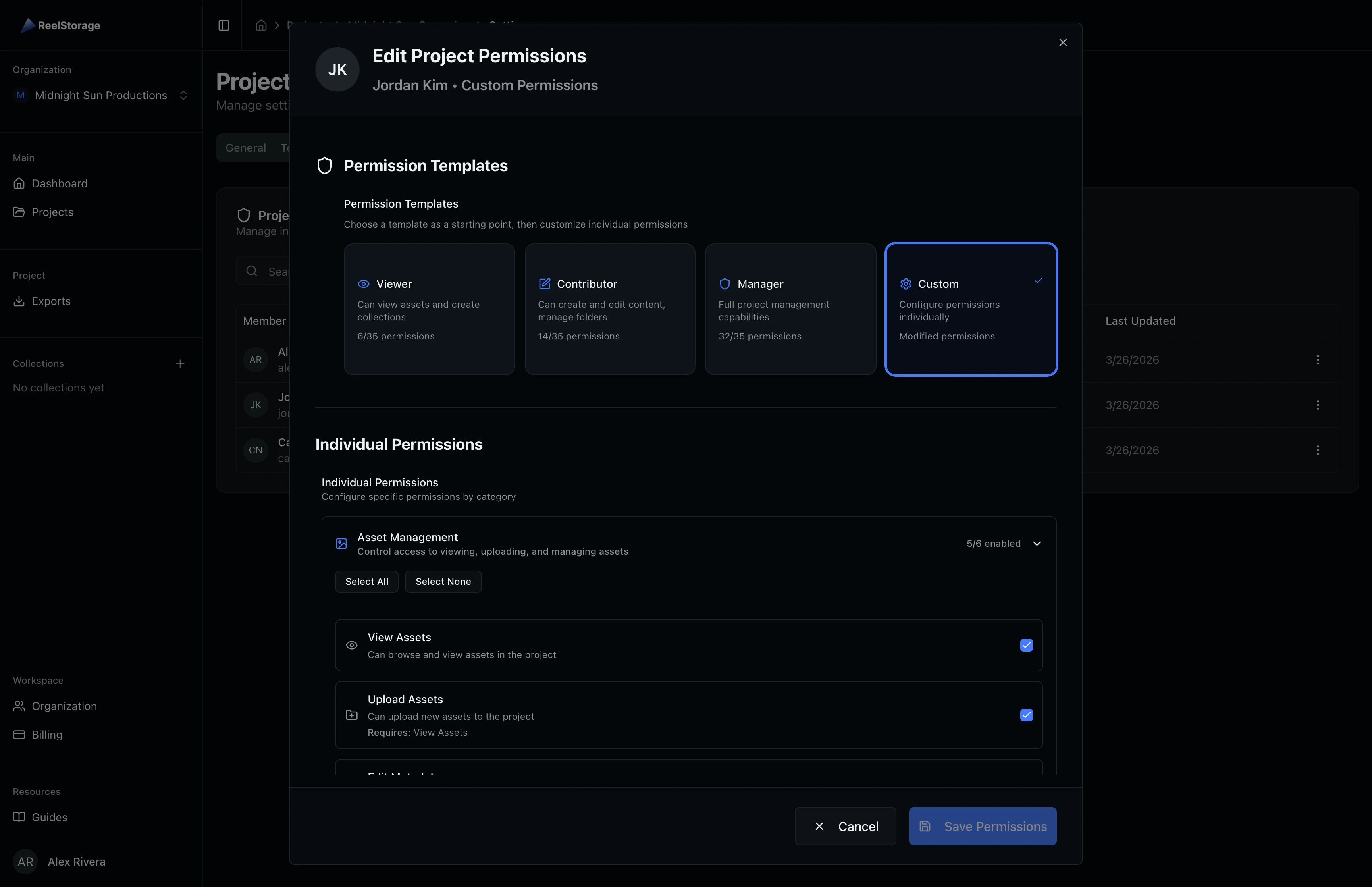Disable the Upload Assets permission
The height and width of the screenshot is (887, 1372).
point(1026,715)
